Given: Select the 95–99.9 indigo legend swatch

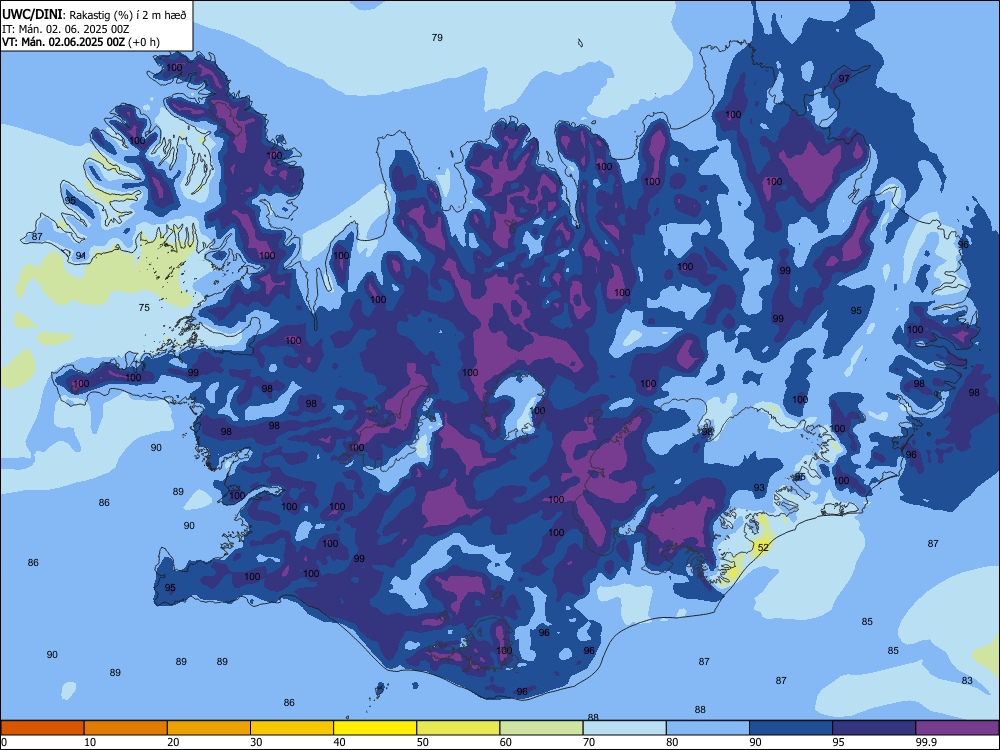Looking at the screenshot, I should tap(874, 728).
